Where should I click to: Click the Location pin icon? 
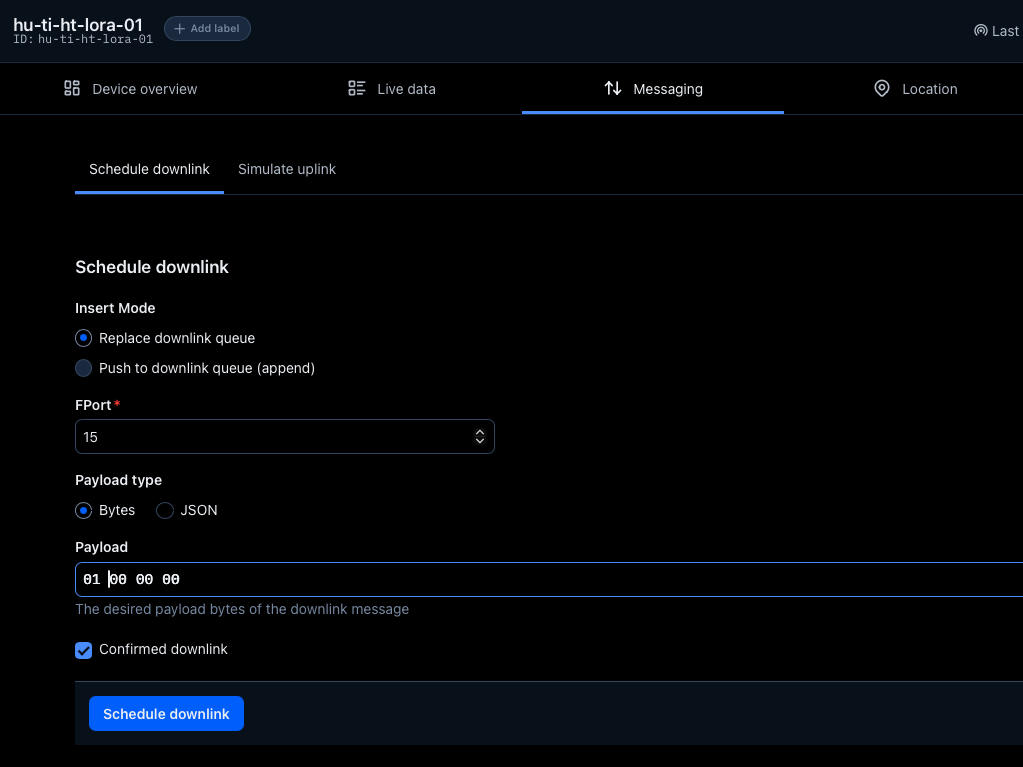tap(882, 89)
